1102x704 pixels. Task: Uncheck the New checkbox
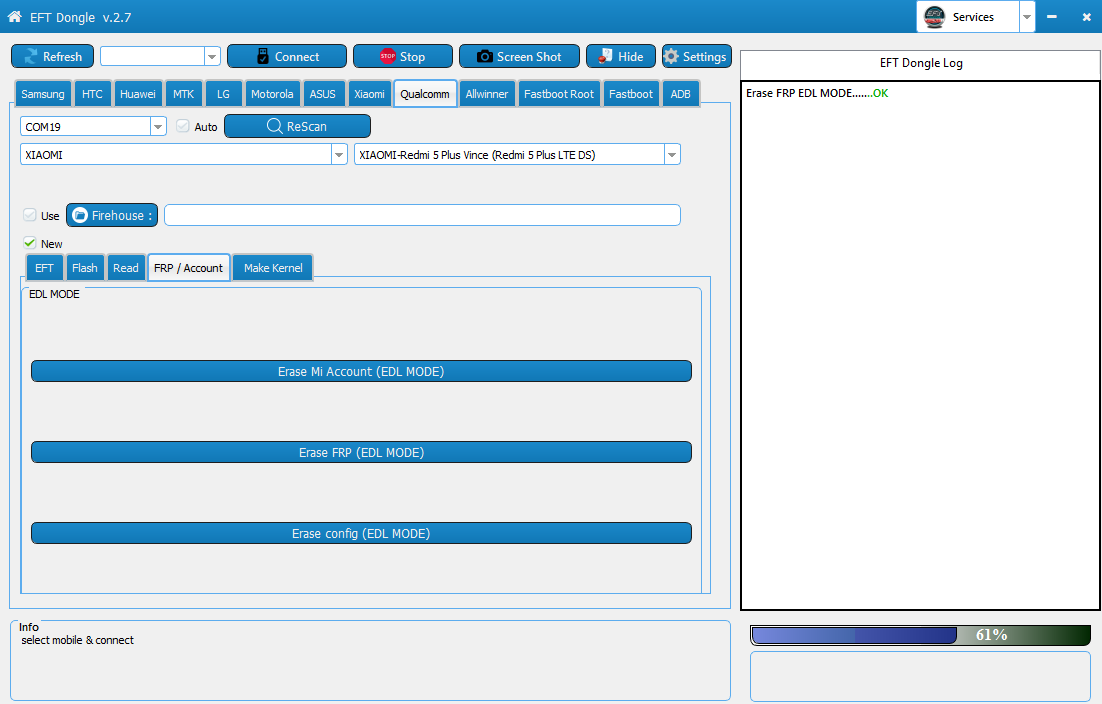coord(30,243)
